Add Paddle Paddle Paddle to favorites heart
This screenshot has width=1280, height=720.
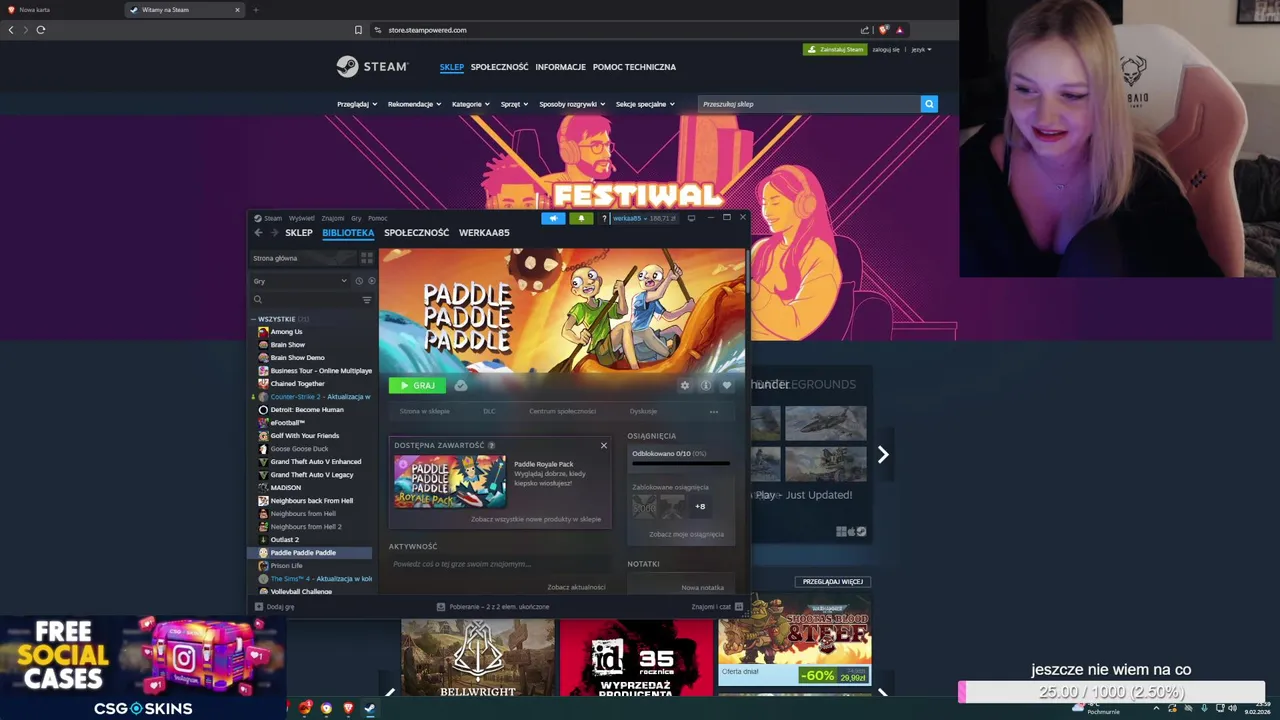(727, 385)
